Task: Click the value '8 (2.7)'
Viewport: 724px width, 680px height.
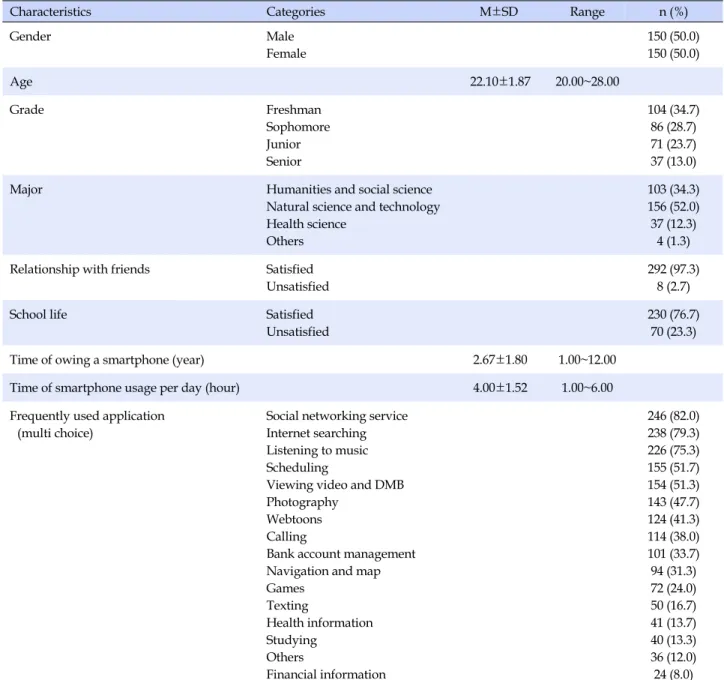Action: [x=673, y=287]
